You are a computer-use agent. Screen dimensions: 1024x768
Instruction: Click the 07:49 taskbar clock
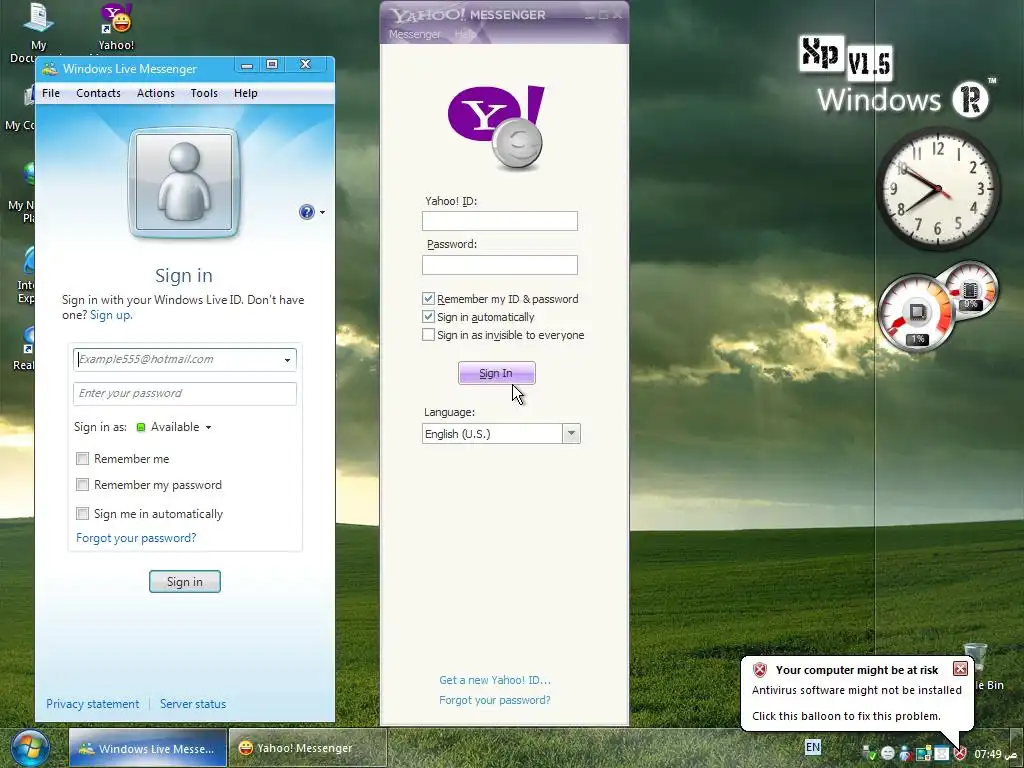[995, 754]
